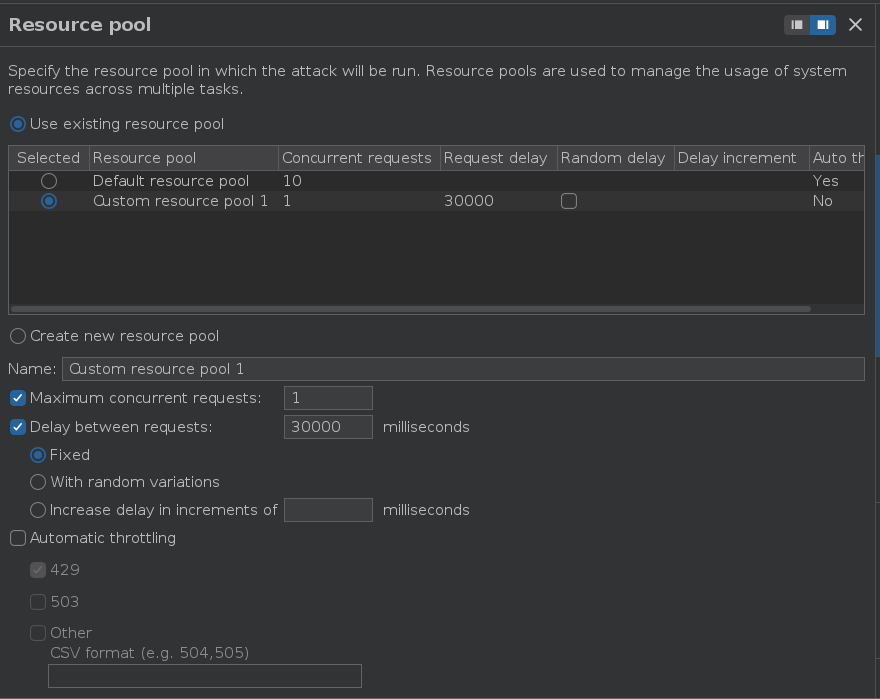Choose 'Create new resource pool' option
The image size is (880, 699).
coord(18,336)
